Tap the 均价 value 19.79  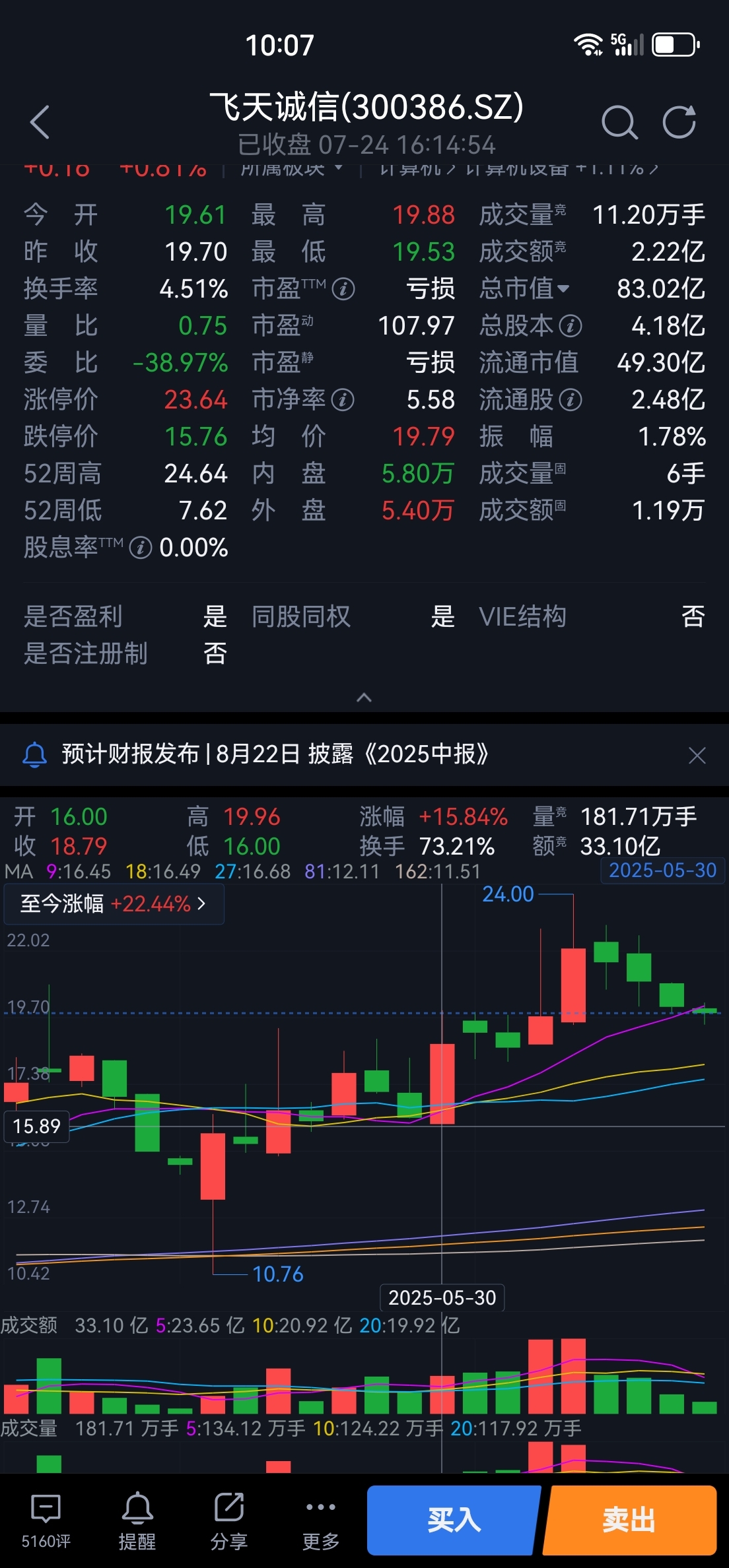(423, 437)
